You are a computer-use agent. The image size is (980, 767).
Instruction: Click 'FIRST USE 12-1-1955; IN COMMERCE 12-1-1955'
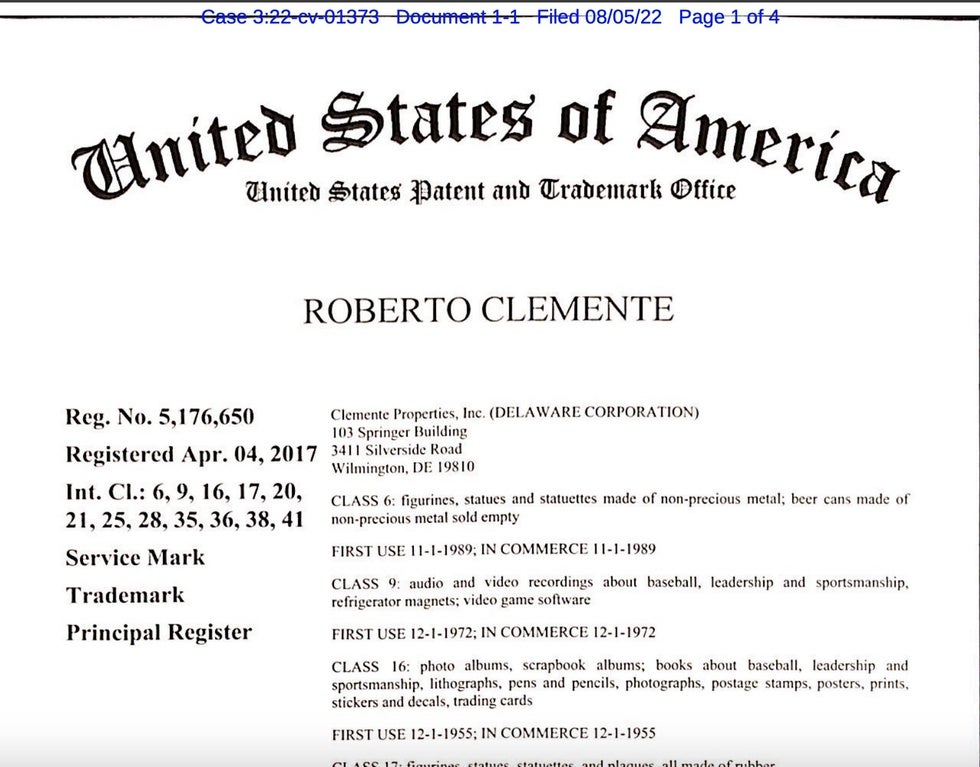[494, 734]
